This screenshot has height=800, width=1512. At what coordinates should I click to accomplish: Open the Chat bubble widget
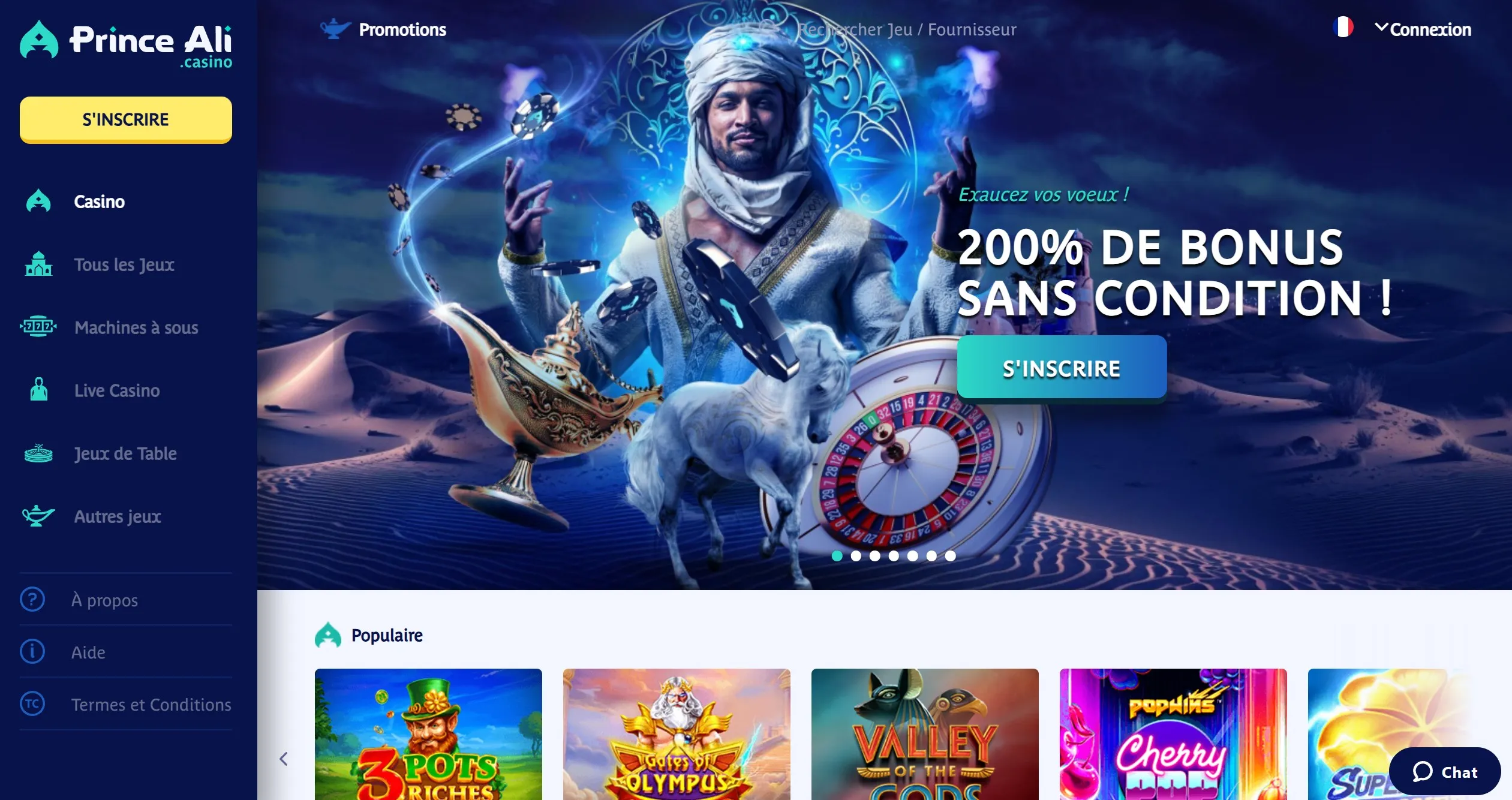[x=1444, y=771]
